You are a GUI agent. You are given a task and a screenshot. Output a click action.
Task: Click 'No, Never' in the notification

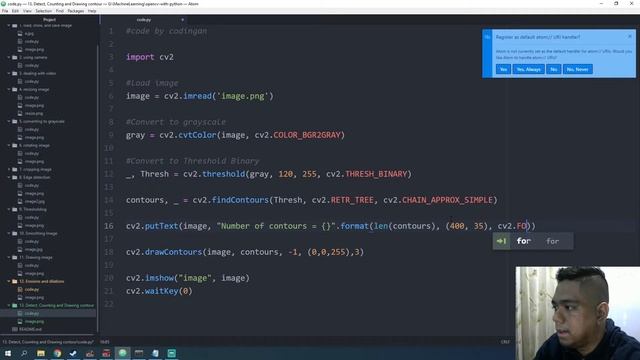point(578,69)
